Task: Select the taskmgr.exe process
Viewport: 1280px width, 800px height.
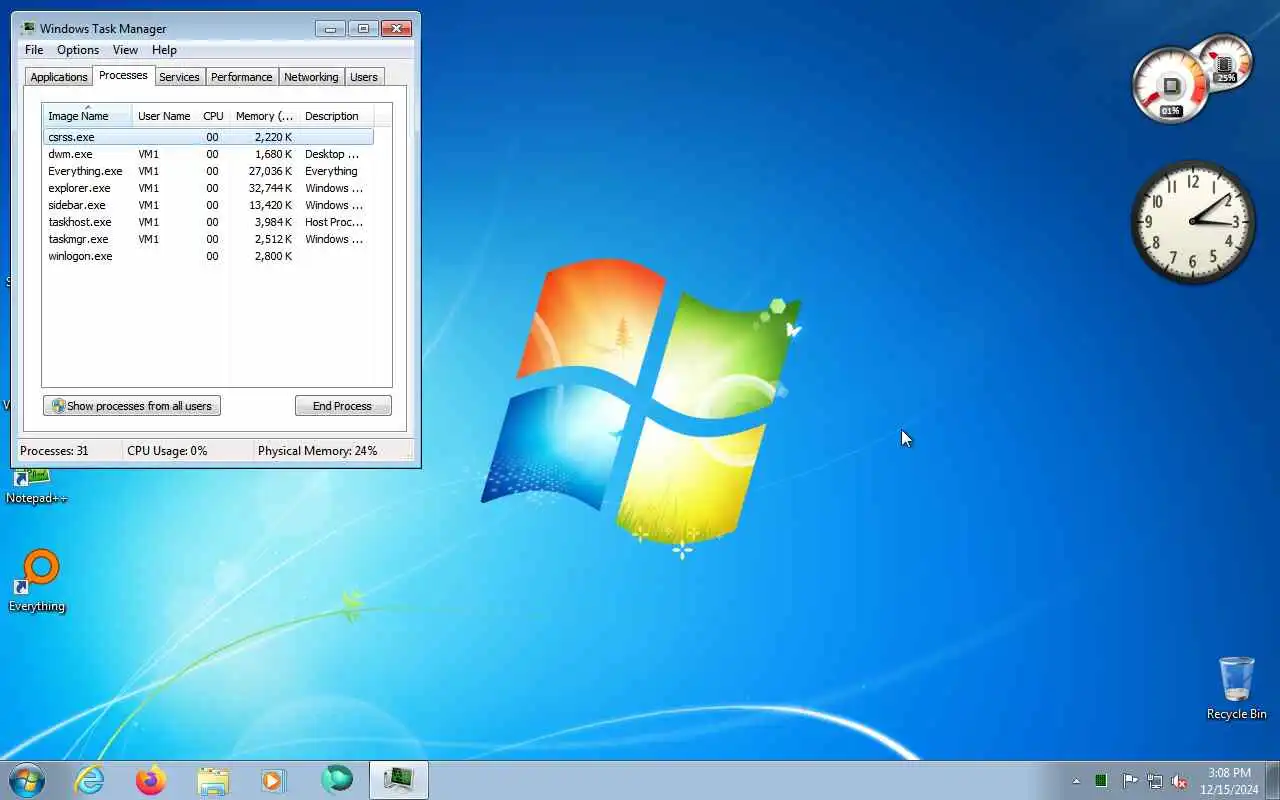Action: (x=208, y=239)
